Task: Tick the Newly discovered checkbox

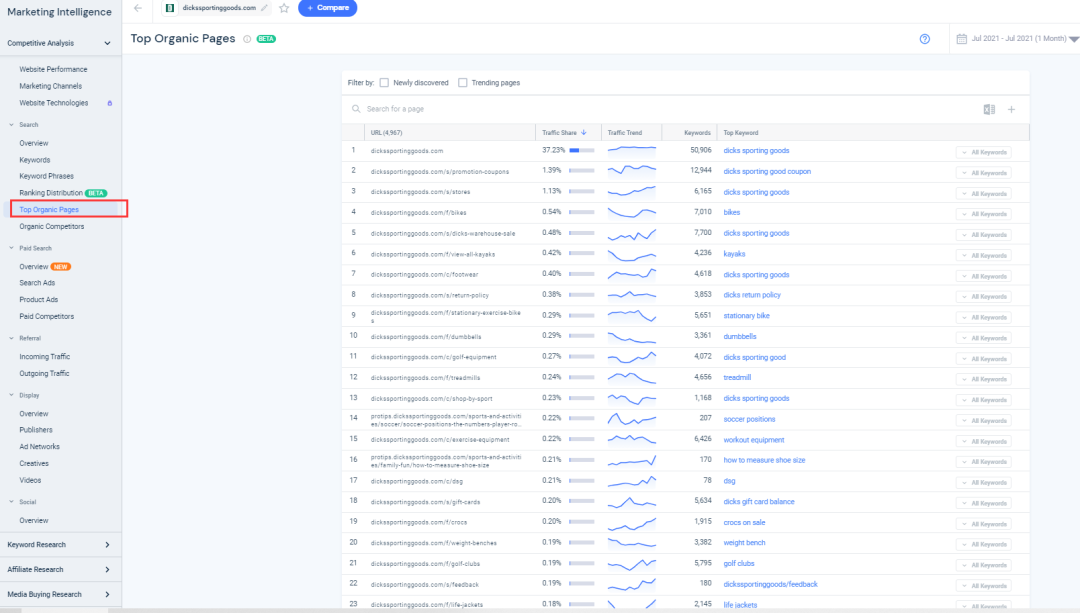Action: 384,83
